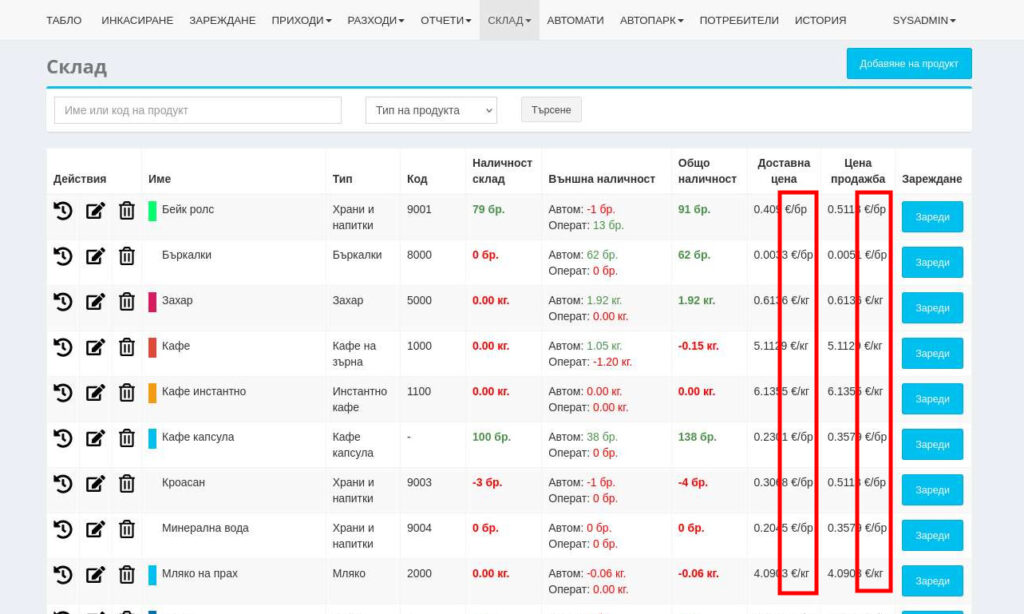
Task: Open the ИСТОРИЯ menu item
Action: point(820,20)
